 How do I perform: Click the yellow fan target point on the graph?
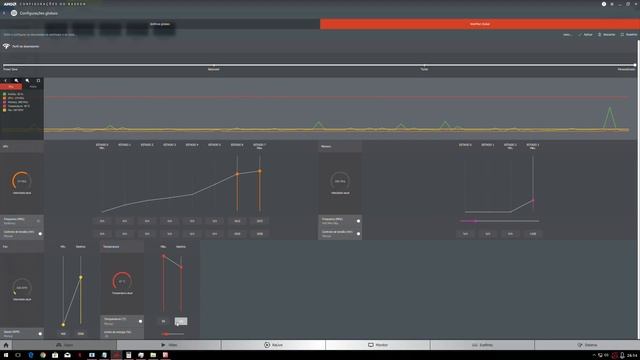[81, 278]
